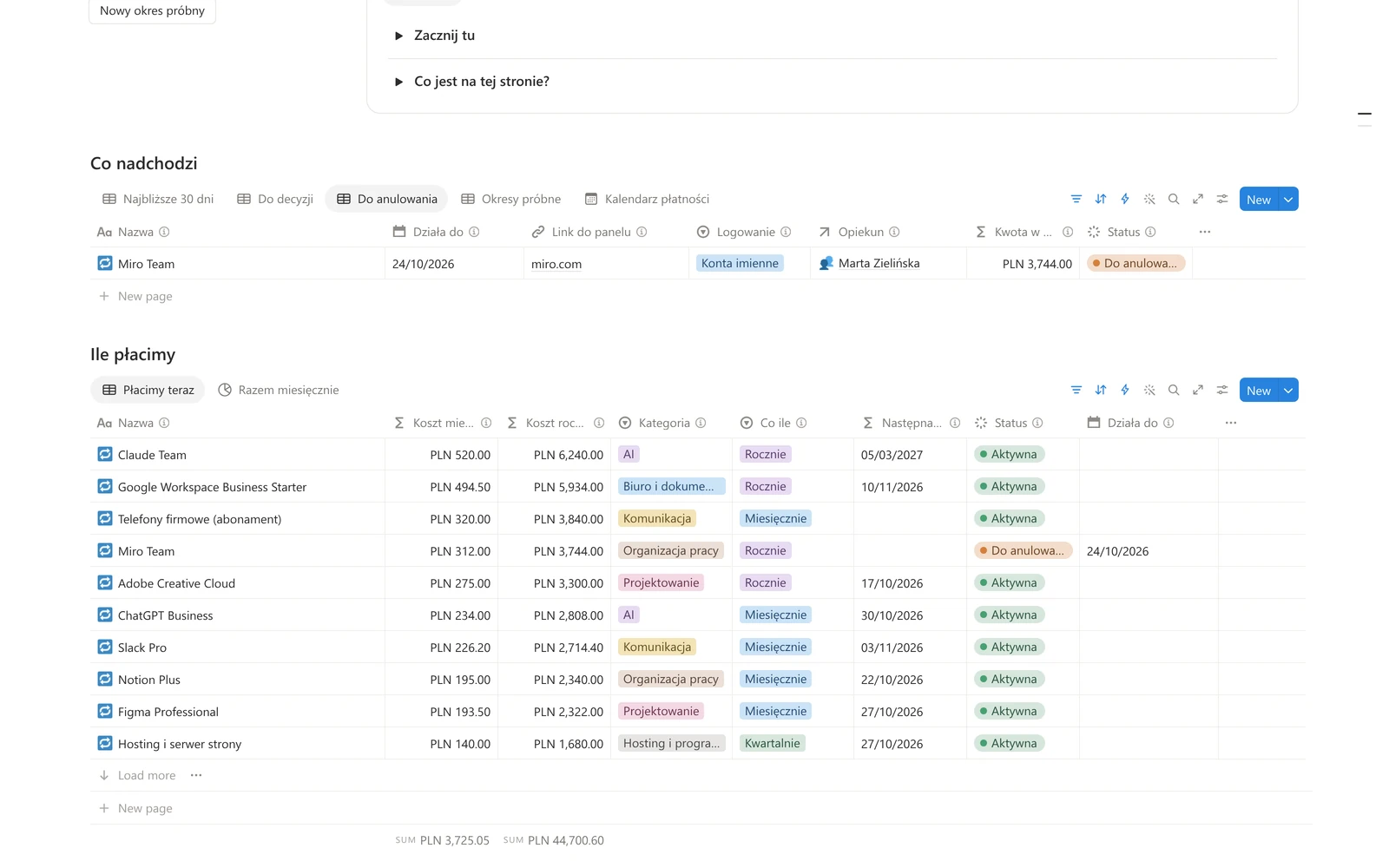Image resolution: width=1389 pixels, height=868 pixels.
Task: Select Płacimy teraz view tab
Action: pyautogui.click(x=148, y=390)
